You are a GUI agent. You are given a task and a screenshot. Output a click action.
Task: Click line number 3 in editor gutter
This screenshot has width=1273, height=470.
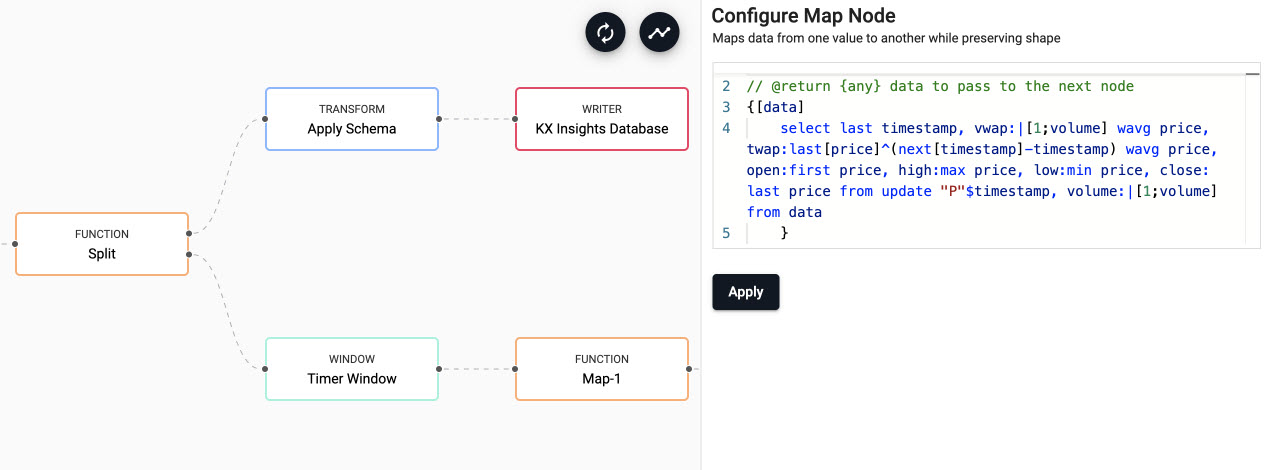click(726, 107)
